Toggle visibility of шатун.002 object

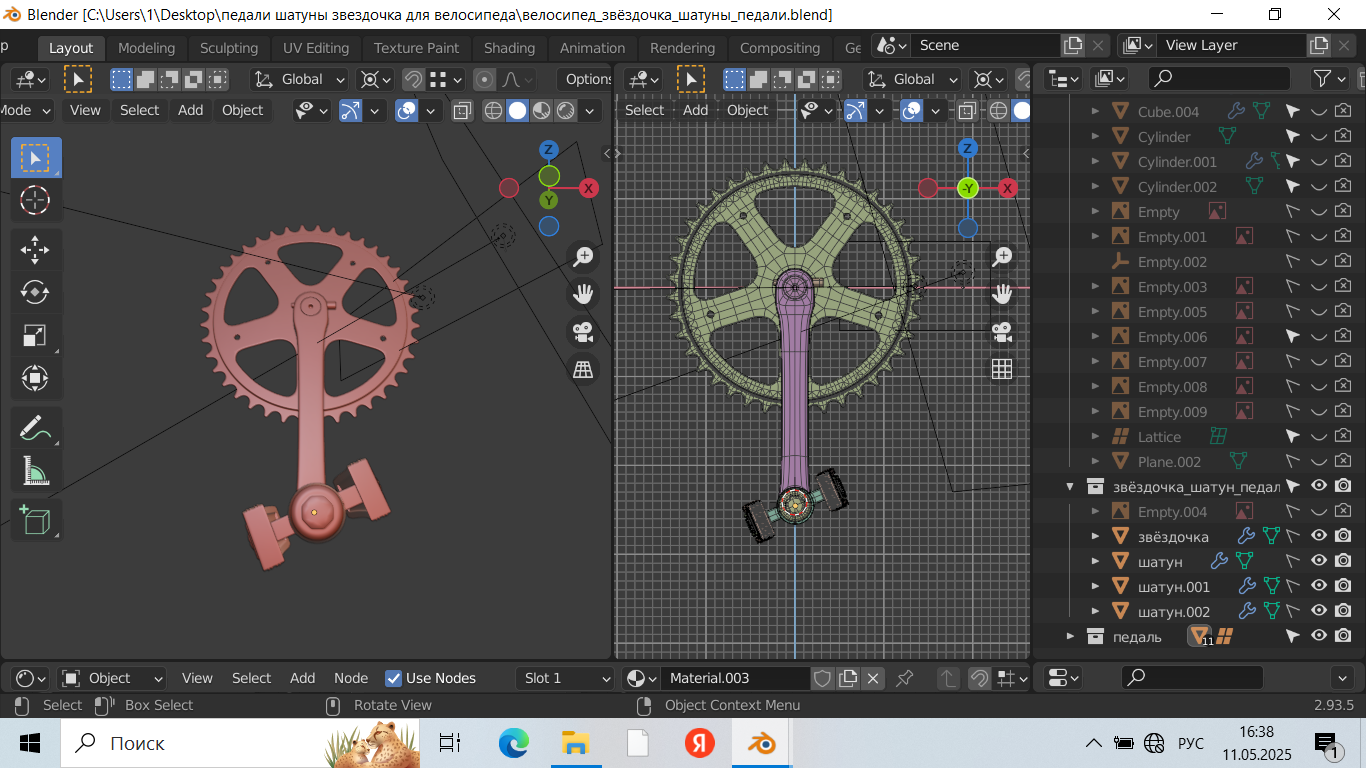point(1319,611)
